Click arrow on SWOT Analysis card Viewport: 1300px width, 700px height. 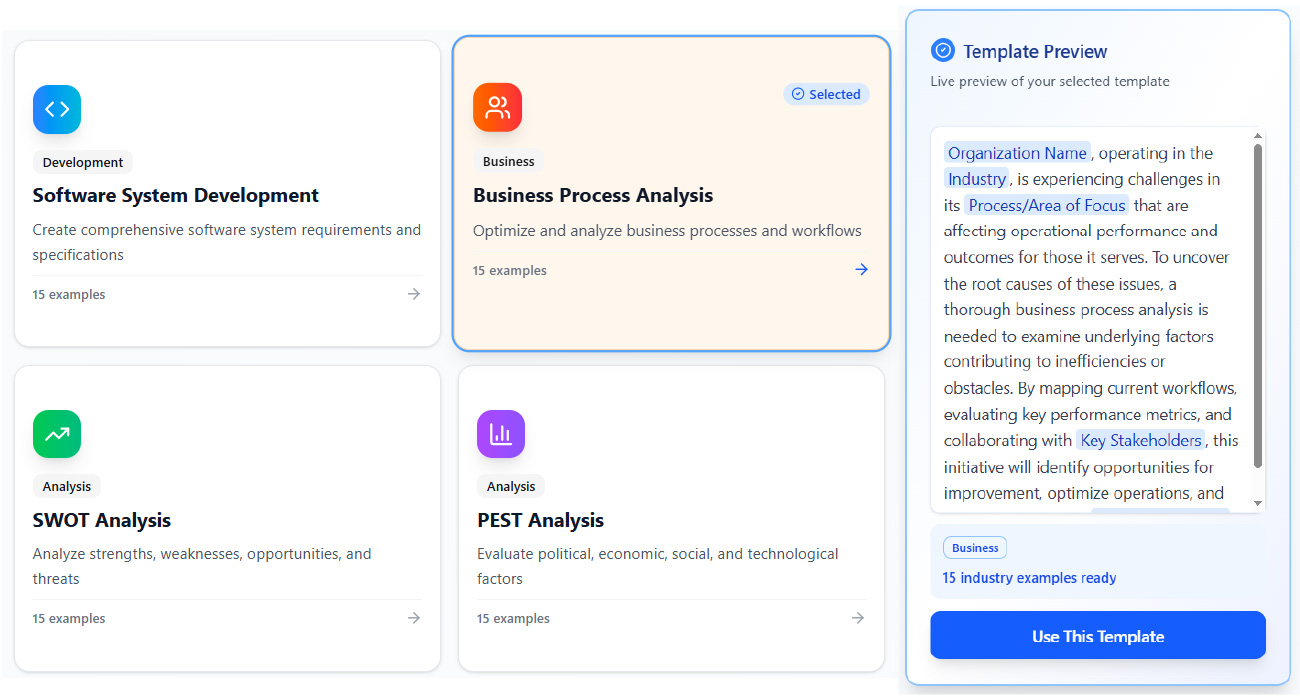pos(414,618)
